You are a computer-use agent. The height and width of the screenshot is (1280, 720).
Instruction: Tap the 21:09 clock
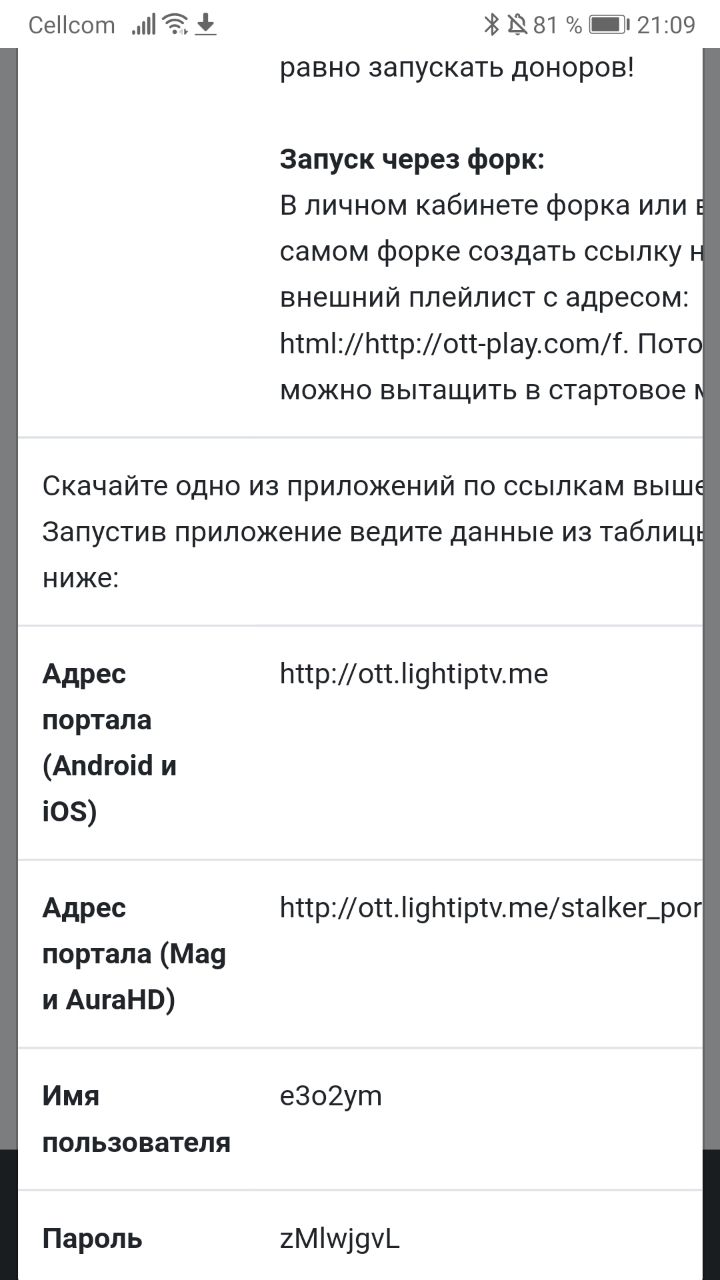(x=665, y=25)
